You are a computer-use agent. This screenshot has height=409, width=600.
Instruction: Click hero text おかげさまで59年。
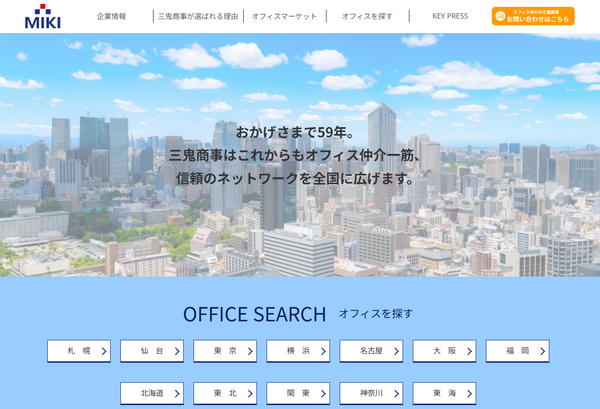(297, 132)
